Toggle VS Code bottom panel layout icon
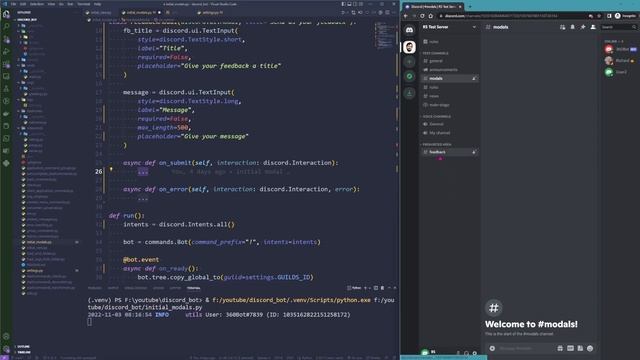The width and height of the screenshot is (640, 360). tap(349, 4)
